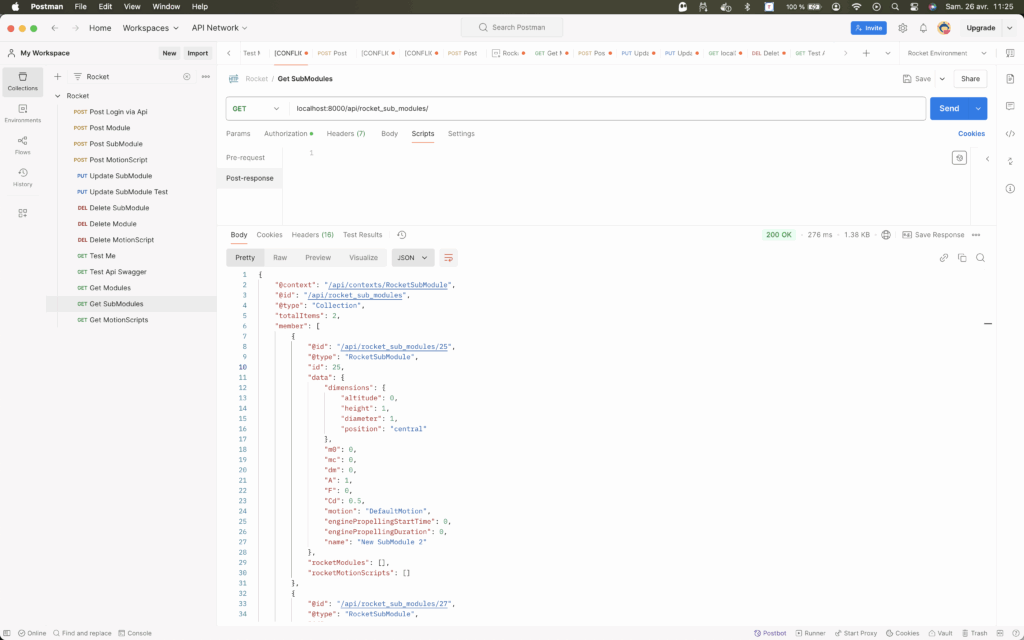Open comments pane icon in right sidebar
This screenshot has width=1024, height=640.
[x=1010, y=106]
